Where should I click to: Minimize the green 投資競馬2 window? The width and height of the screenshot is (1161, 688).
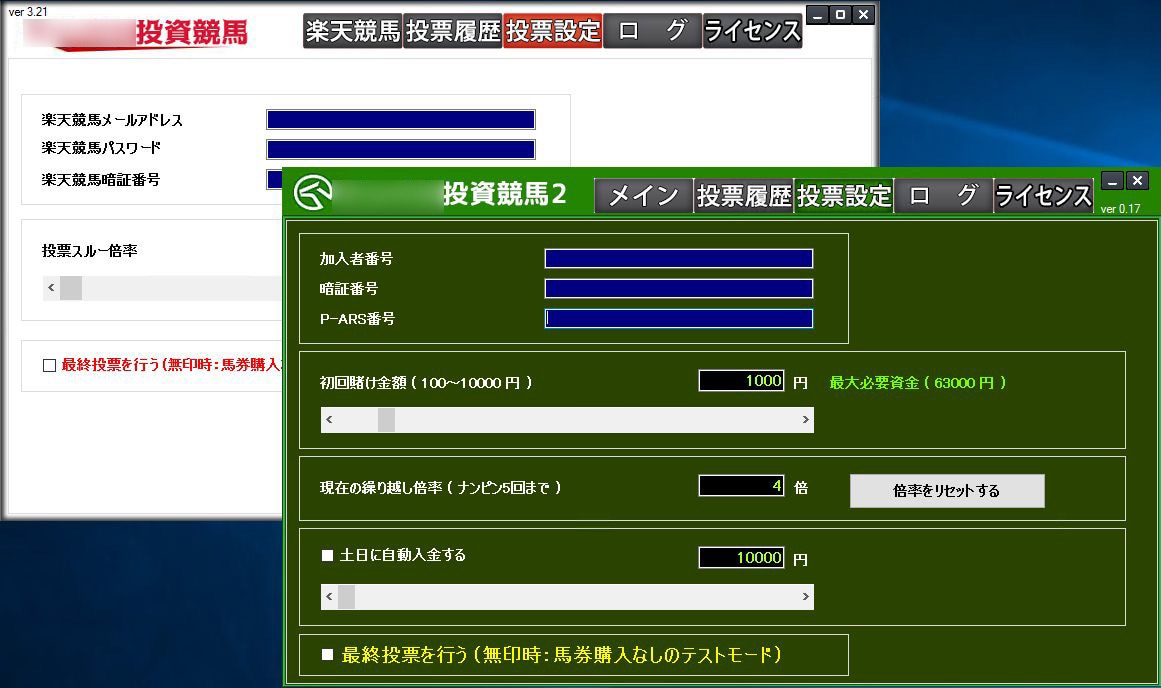1112,181
